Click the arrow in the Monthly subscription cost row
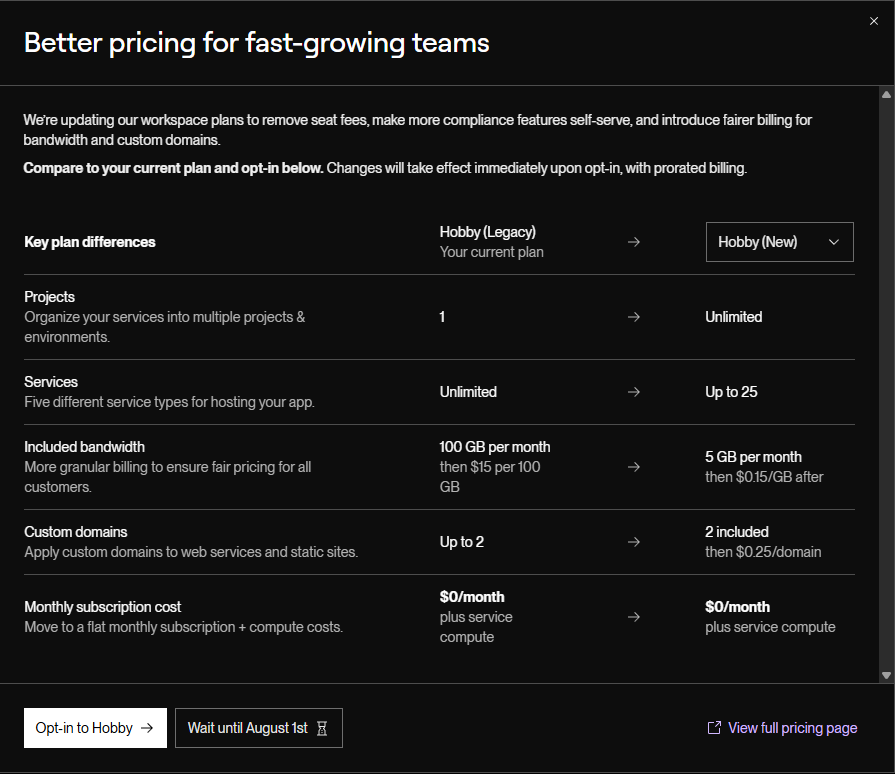 point(634,617)
